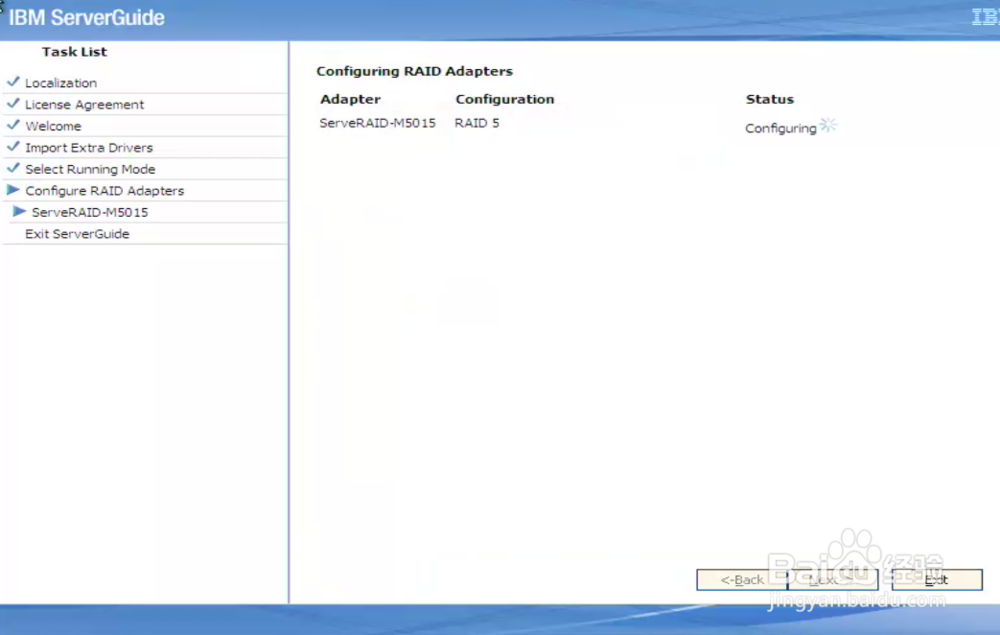Select the Select Running Mode task
The image size is (1000, 635).
88,169
